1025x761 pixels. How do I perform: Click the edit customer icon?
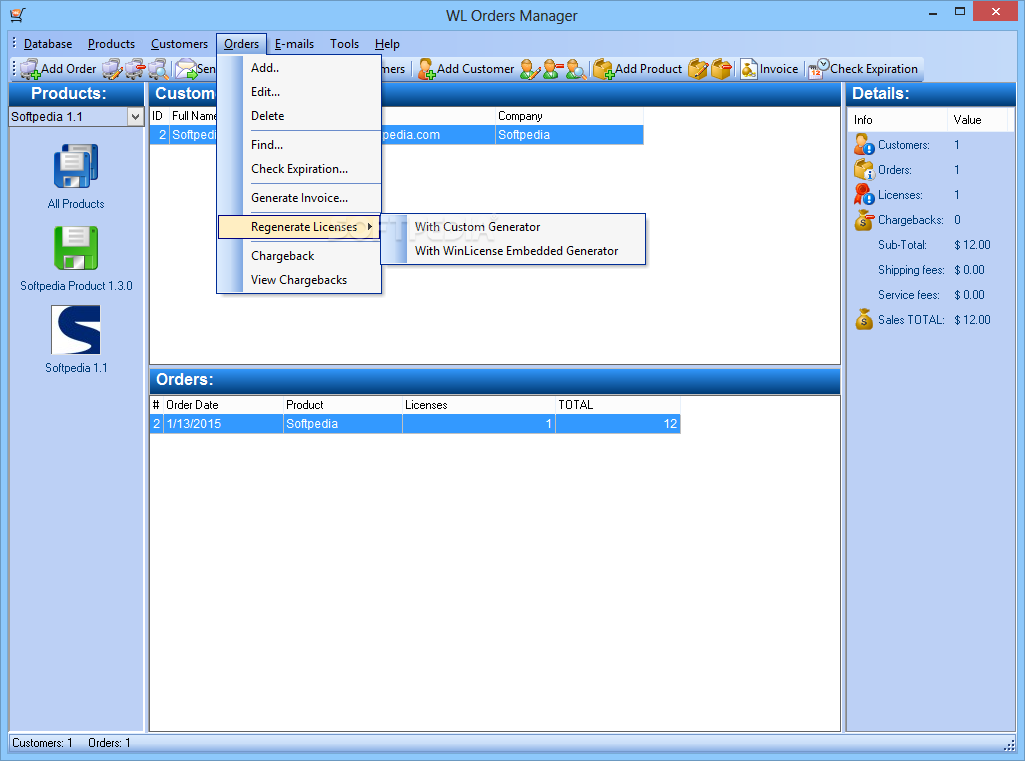click(530, 69)
